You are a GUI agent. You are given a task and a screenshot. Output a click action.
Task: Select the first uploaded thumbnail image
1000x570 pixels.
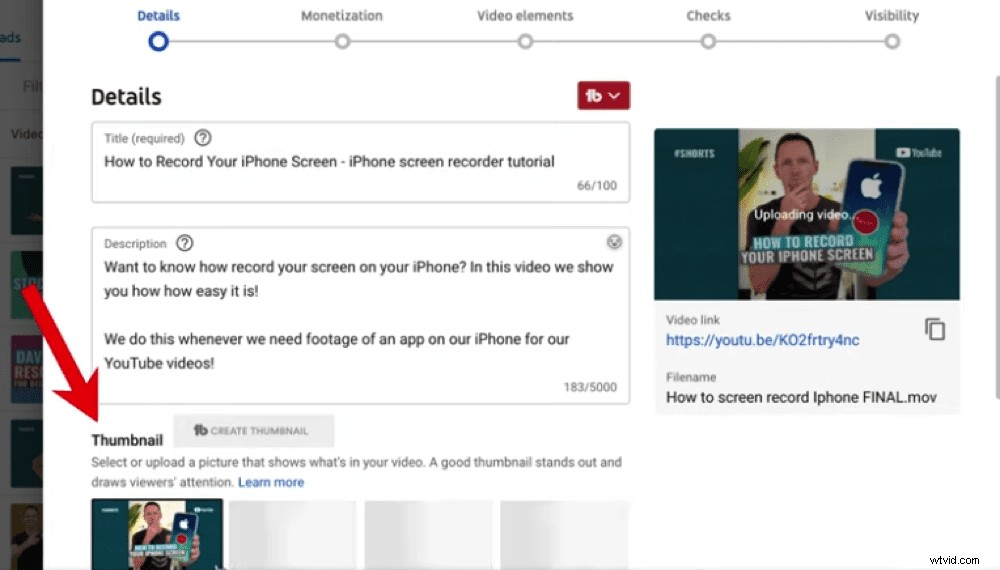157,534
